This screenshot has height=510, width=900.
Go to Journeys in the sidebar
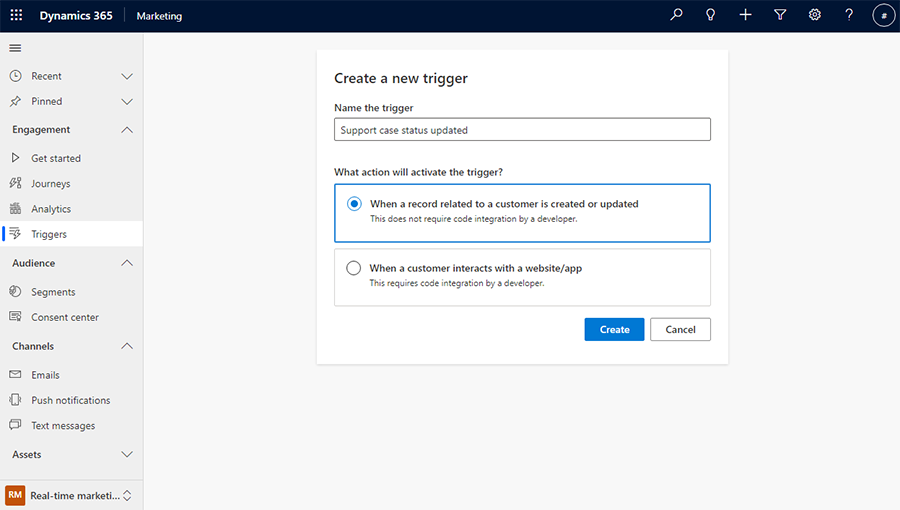[x=50, y=184]
